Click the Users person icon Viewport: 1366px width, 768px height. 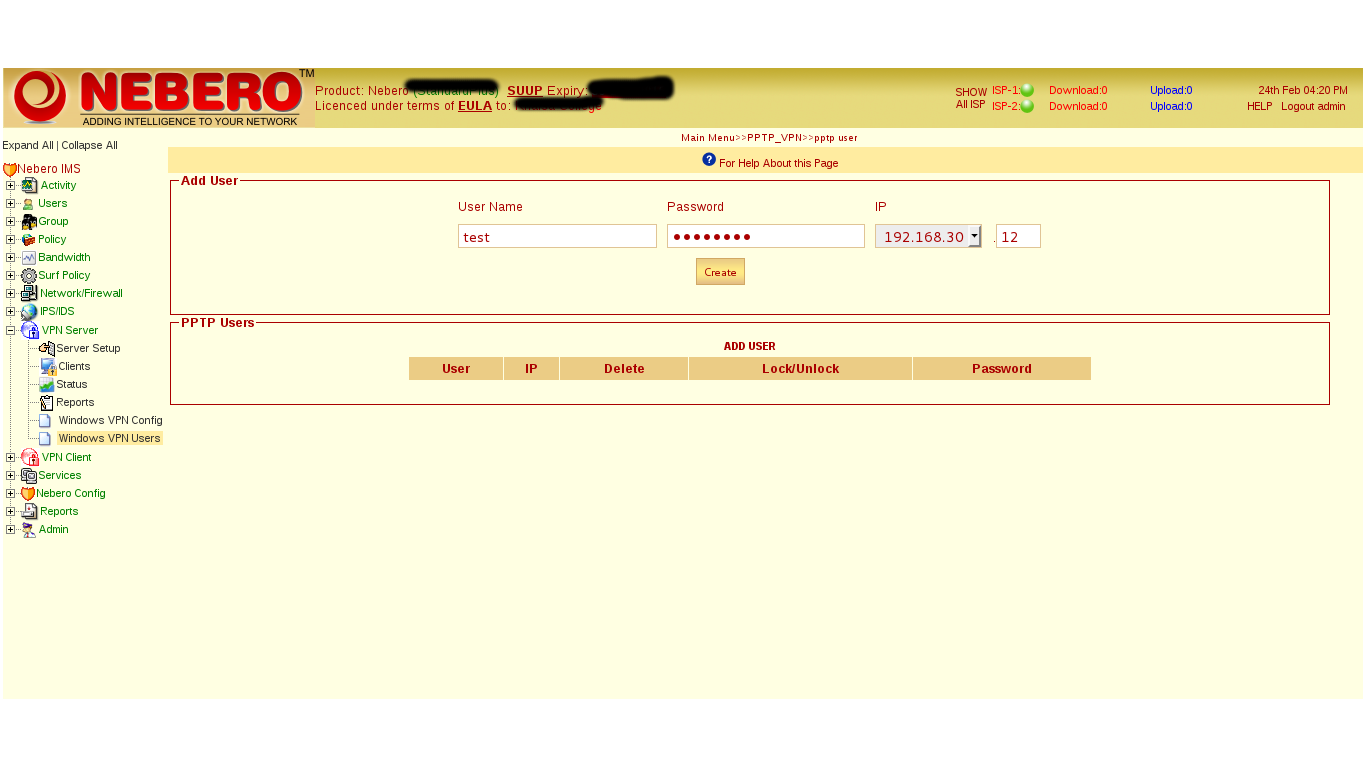click(28, 204)
